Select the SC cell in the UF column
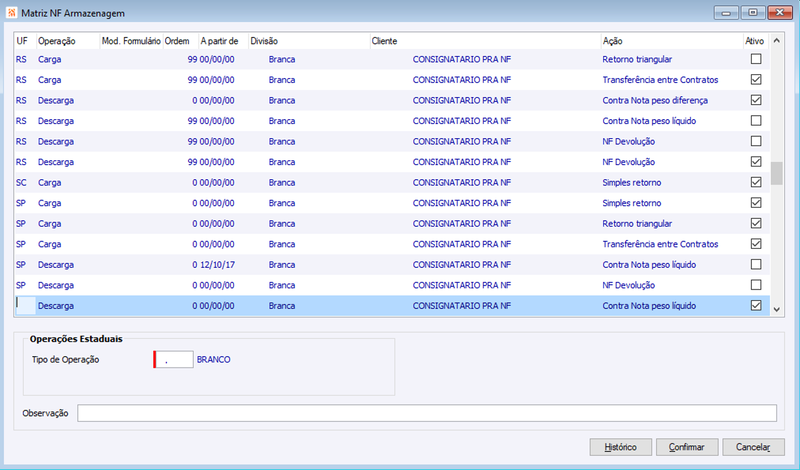Image resolution: width=800 pixels, height=470 pixels. (21, 182)
